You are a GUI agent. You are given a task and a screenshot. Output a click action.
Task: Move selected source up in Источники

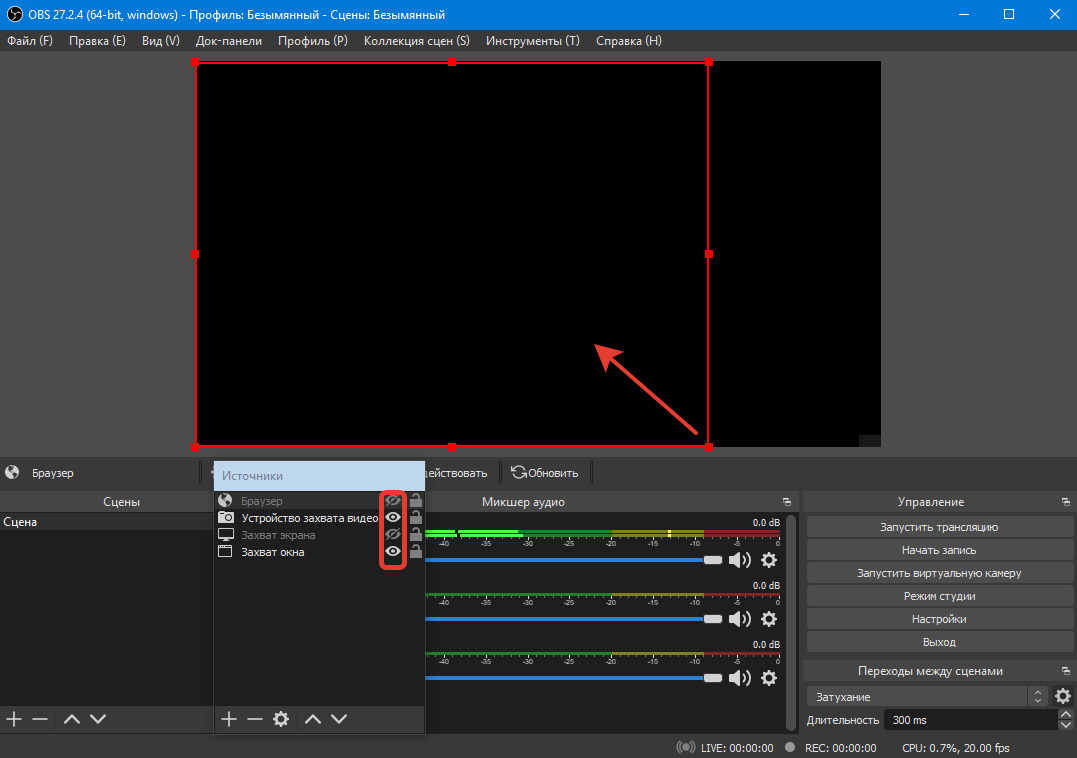(313, 719)
